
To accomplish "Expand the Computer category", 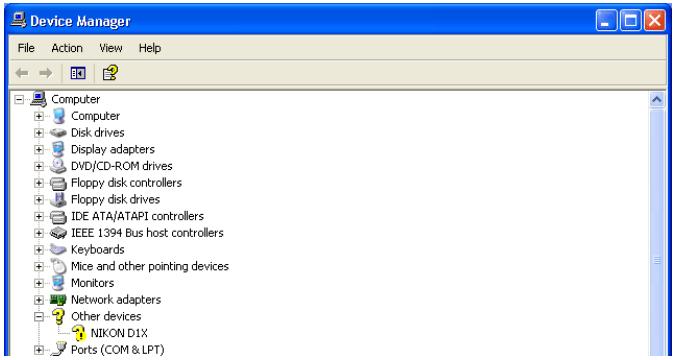I will (39, 116).
